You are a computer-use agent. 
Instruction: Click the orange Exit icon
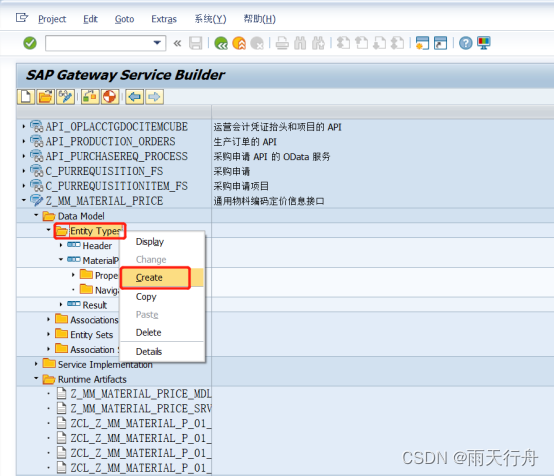tap(239, 43)
